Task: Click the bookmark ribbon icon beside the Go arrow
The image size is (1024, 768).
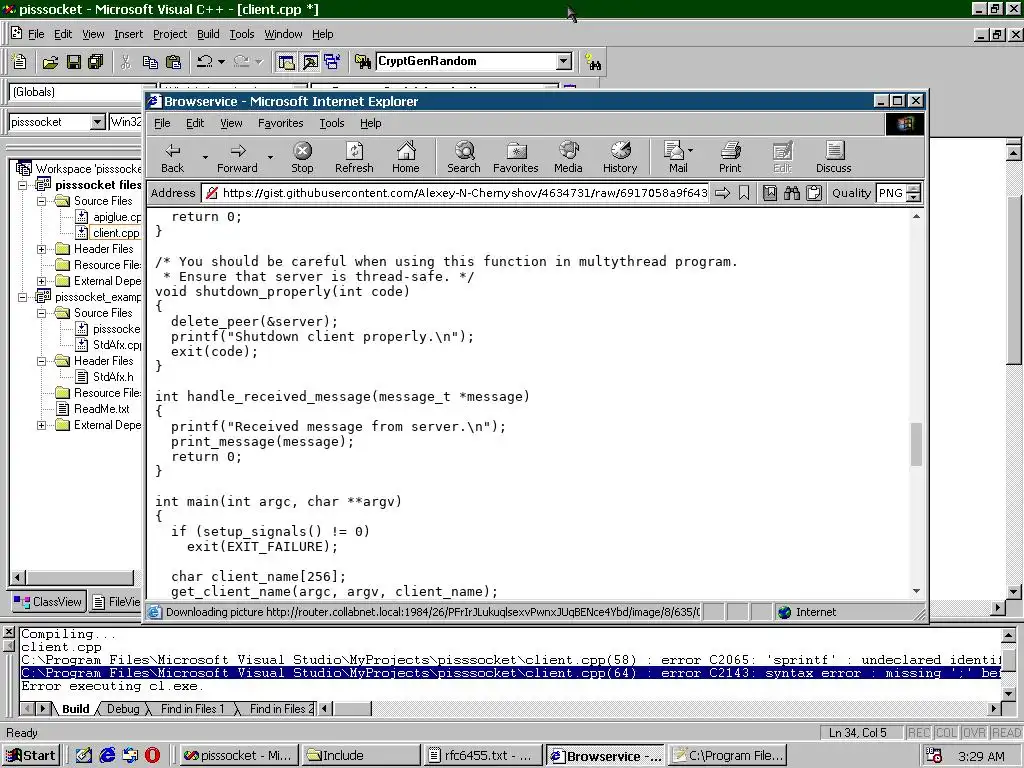Action: 744,193
